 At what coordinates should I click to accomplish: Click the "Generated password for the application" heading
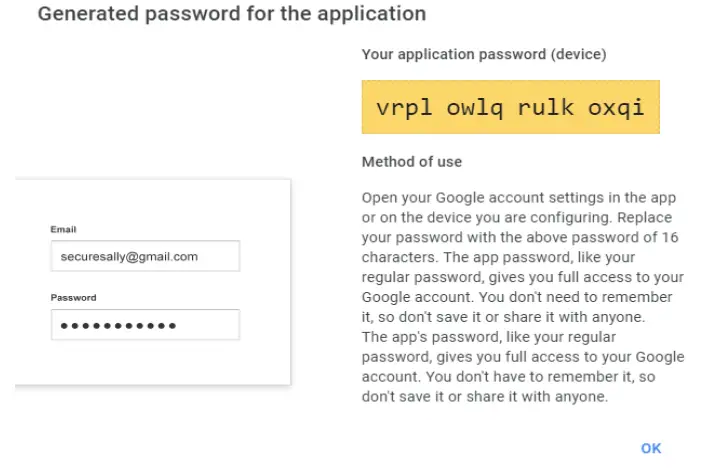point(232,15)
